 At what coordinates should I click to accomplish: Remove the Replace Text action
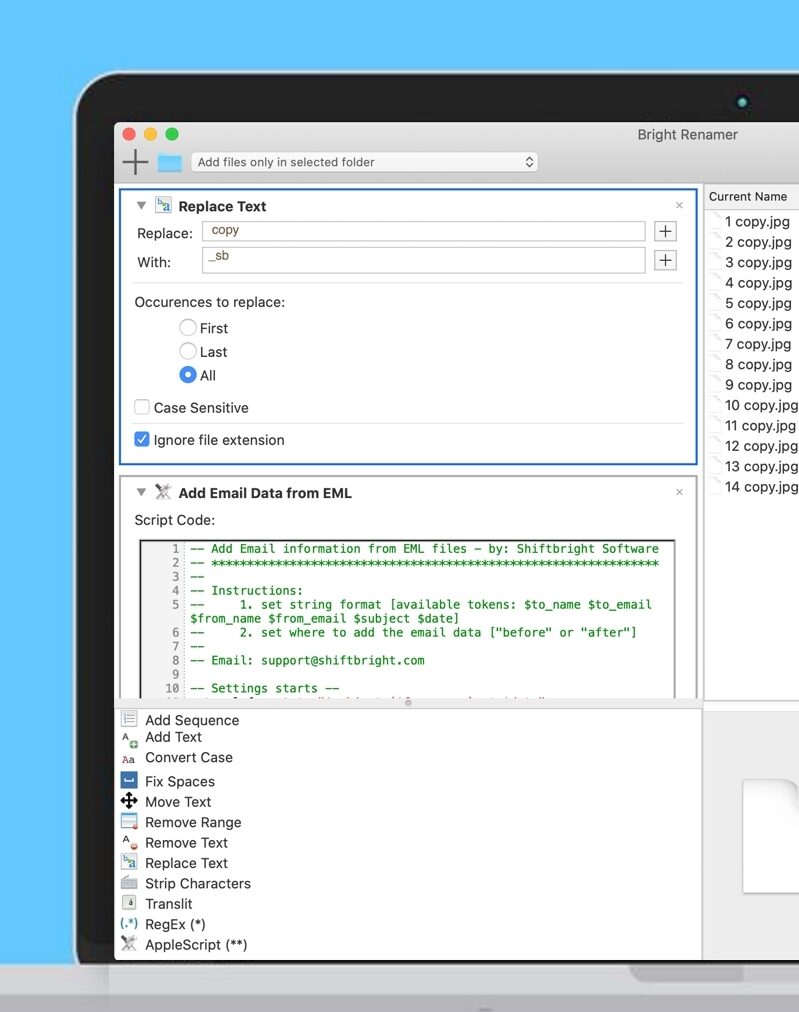(x=679, y=205)
